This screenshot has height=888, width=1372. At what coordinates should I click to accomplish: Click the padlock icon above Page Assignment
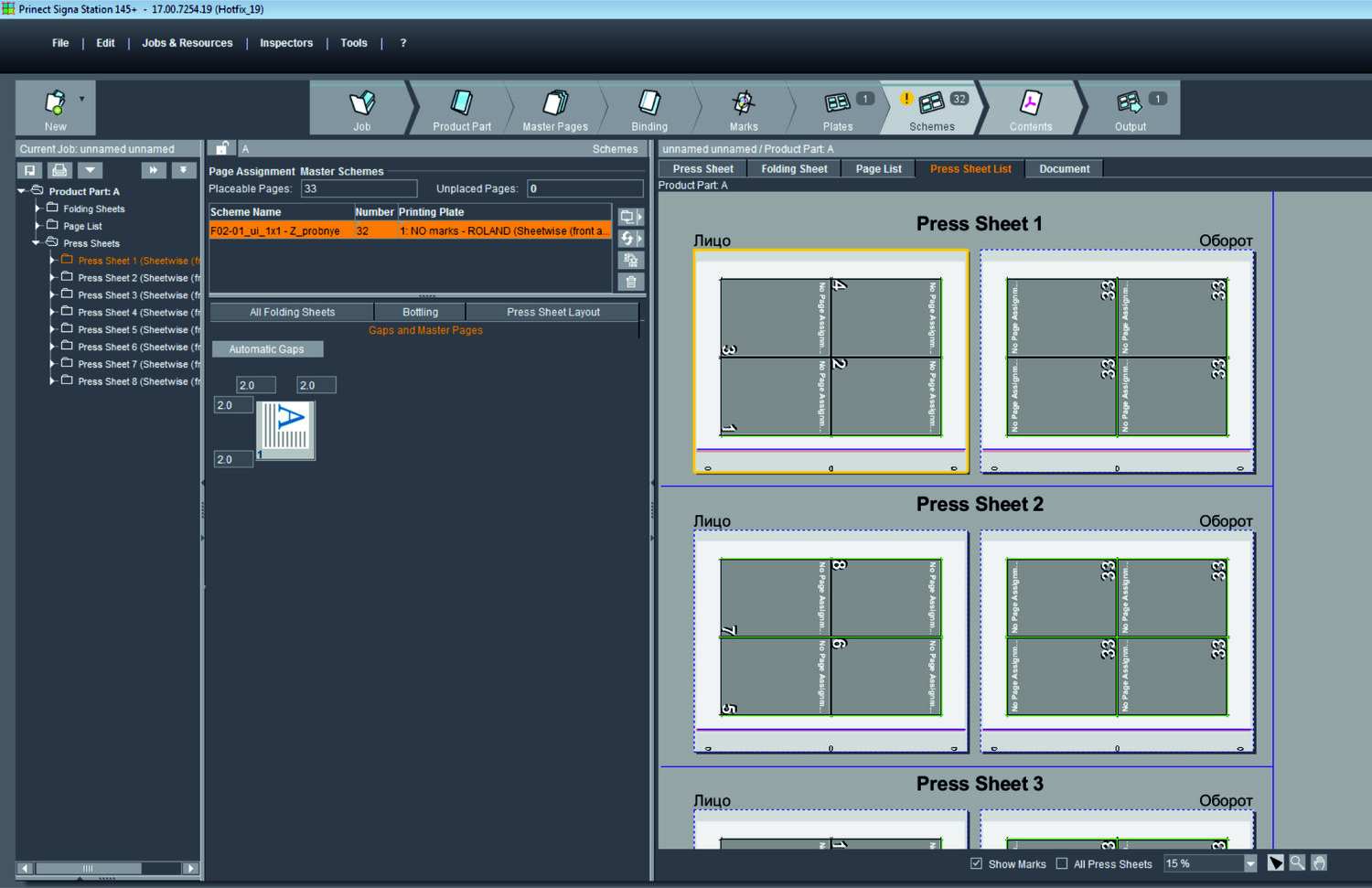click(x=222, y=148)
